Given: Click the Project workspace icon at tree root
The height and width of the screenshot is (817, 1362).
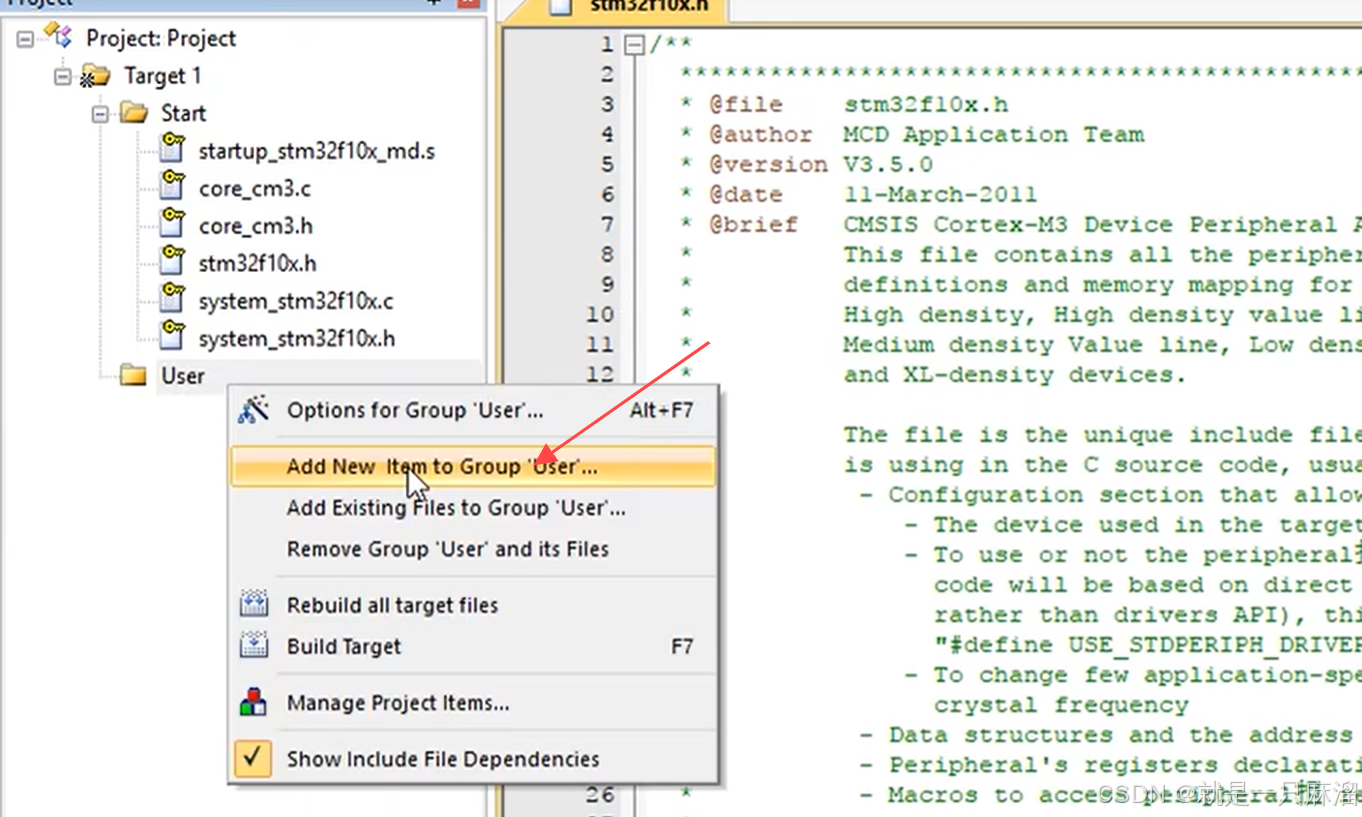Looking at the screenshot, I should [58, 37].
